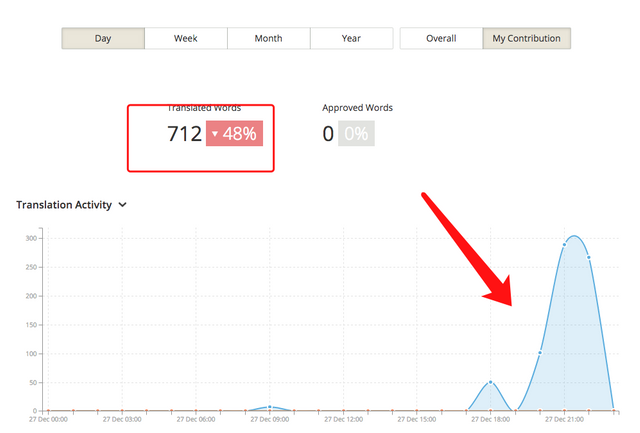Click the 712 translated words value
640x433 pixels.
[x=184, y=134]
